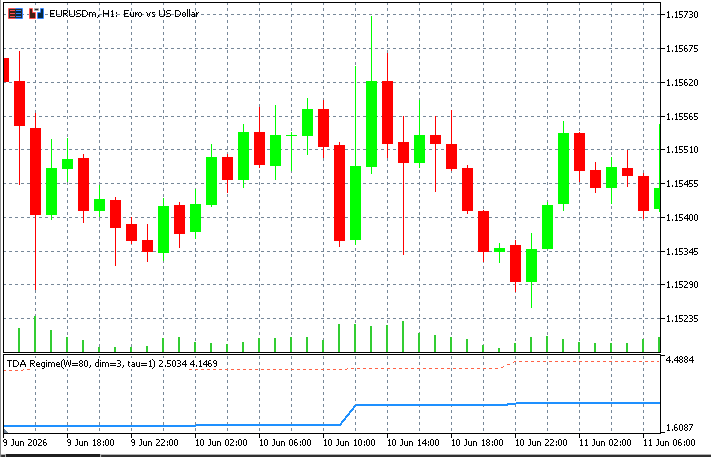Image resolution: width=711 pixels, height=457 pixels.
Task: Click price level 1.15730 on price scale
Action: tap(682, 15)
